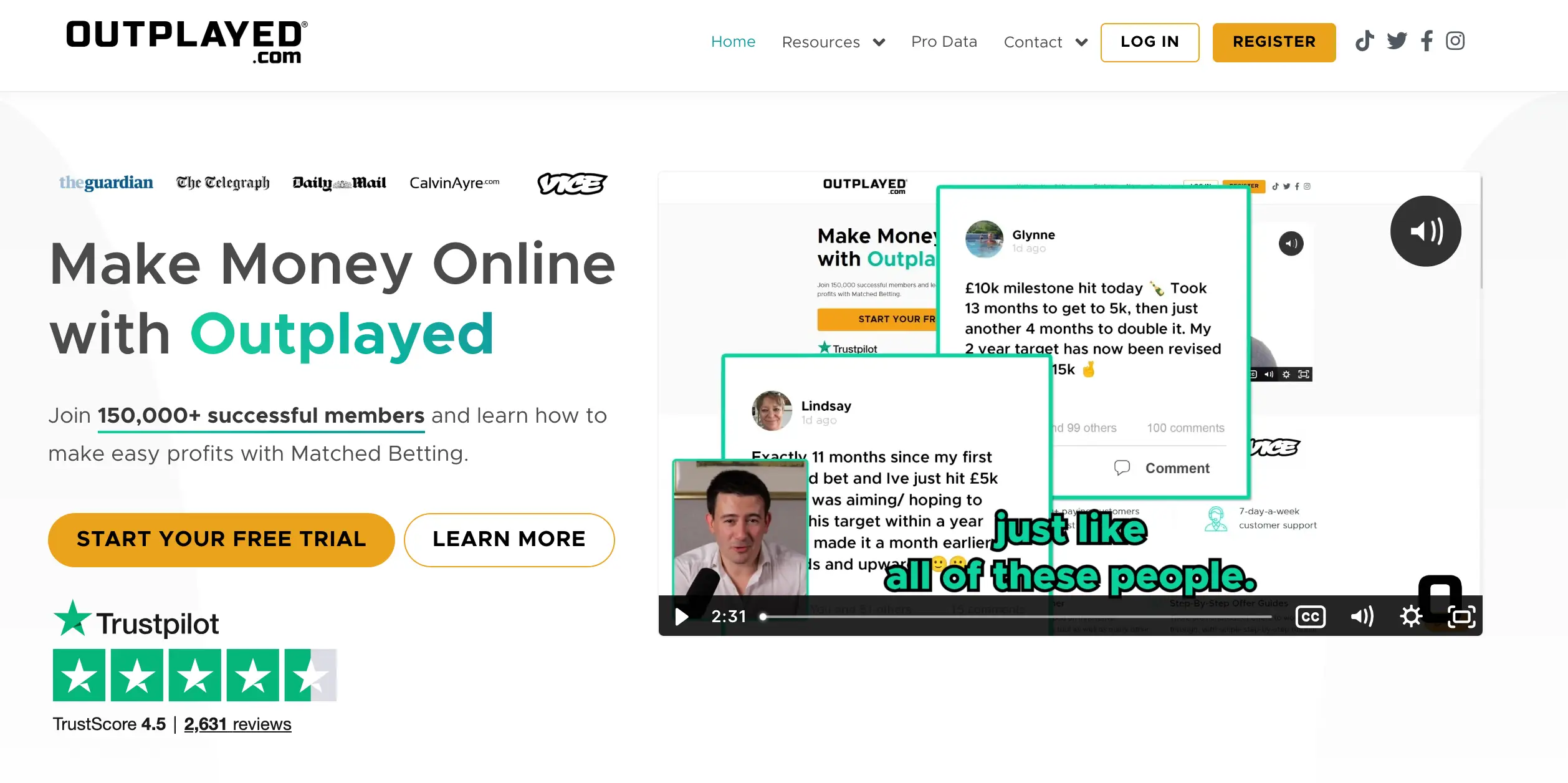Viewport: 1568px width, 783px height.
Task: Click the 150,000+ successful members text
Action: (261, 415)
